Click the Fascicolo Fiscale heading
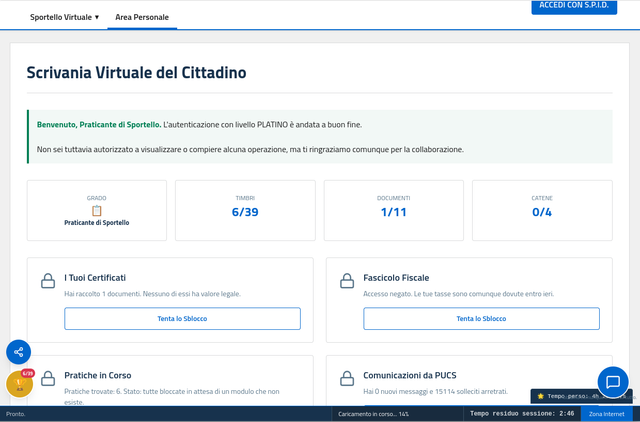Viewport: 640px width, 422px height. point(396,278)
